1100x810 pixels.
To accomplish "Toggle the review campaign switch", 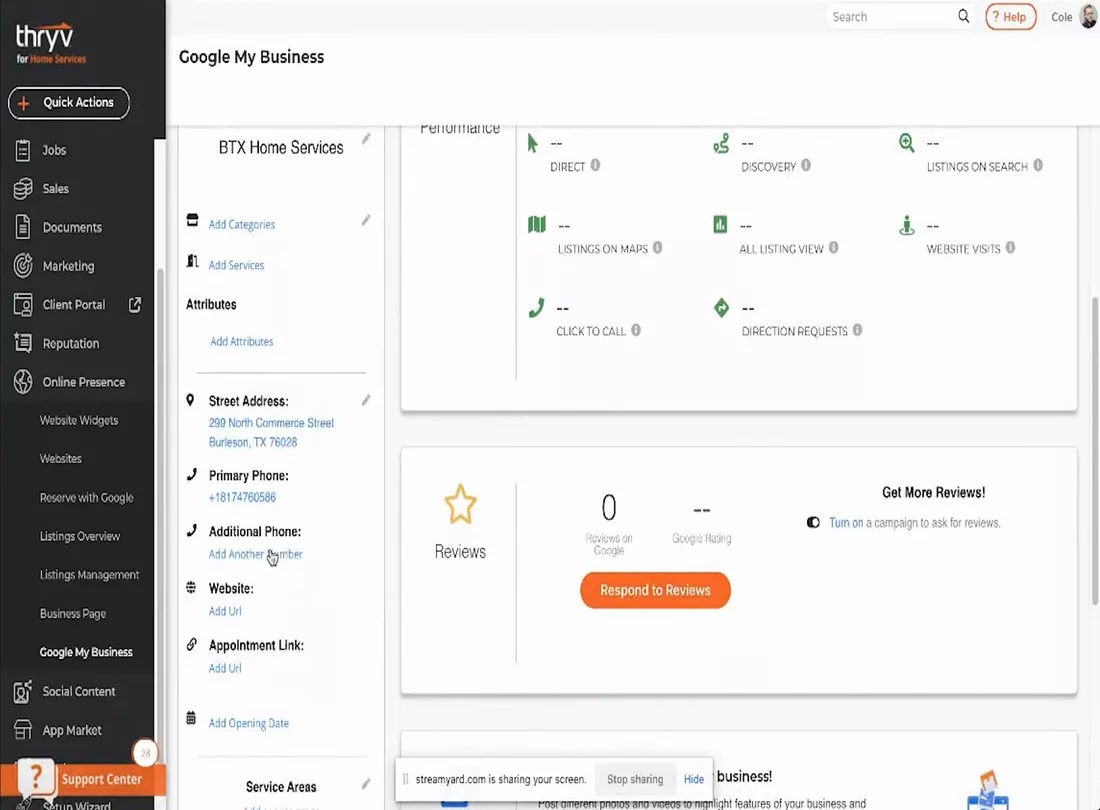I will click(x=813, y=522).
